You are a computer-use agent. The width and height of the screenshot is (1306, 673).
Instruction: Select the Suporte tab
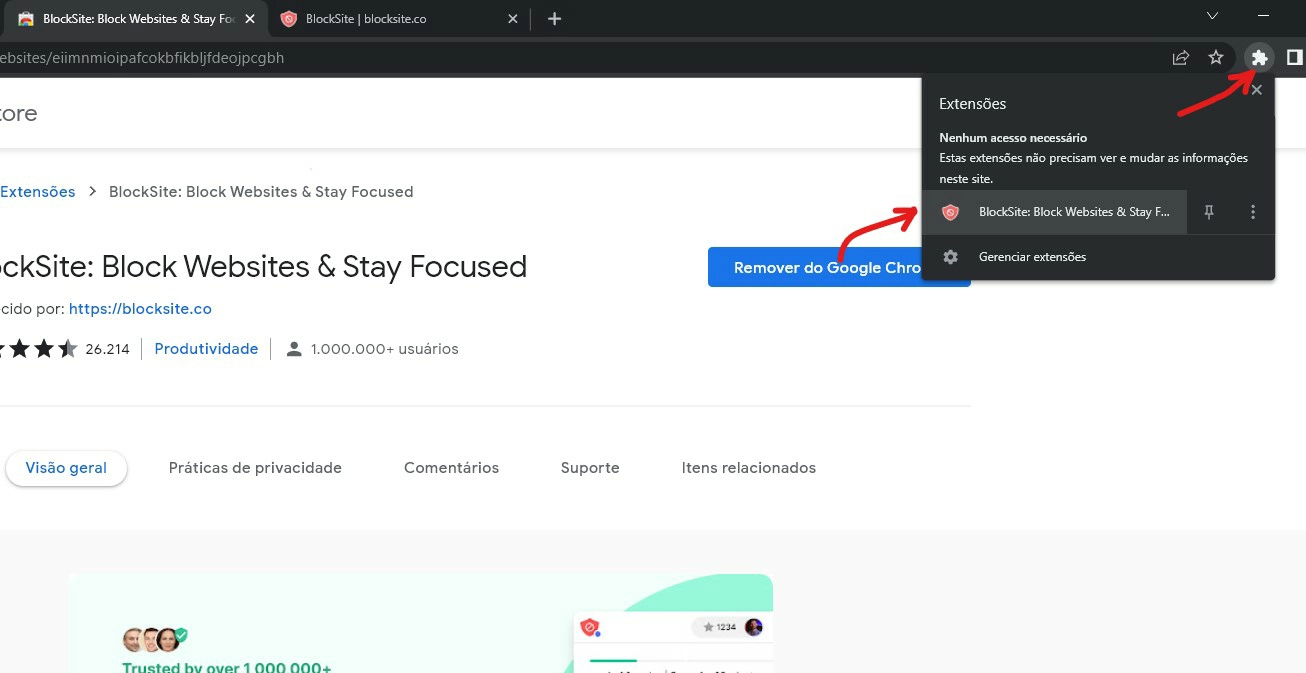(x=590, y=468)
